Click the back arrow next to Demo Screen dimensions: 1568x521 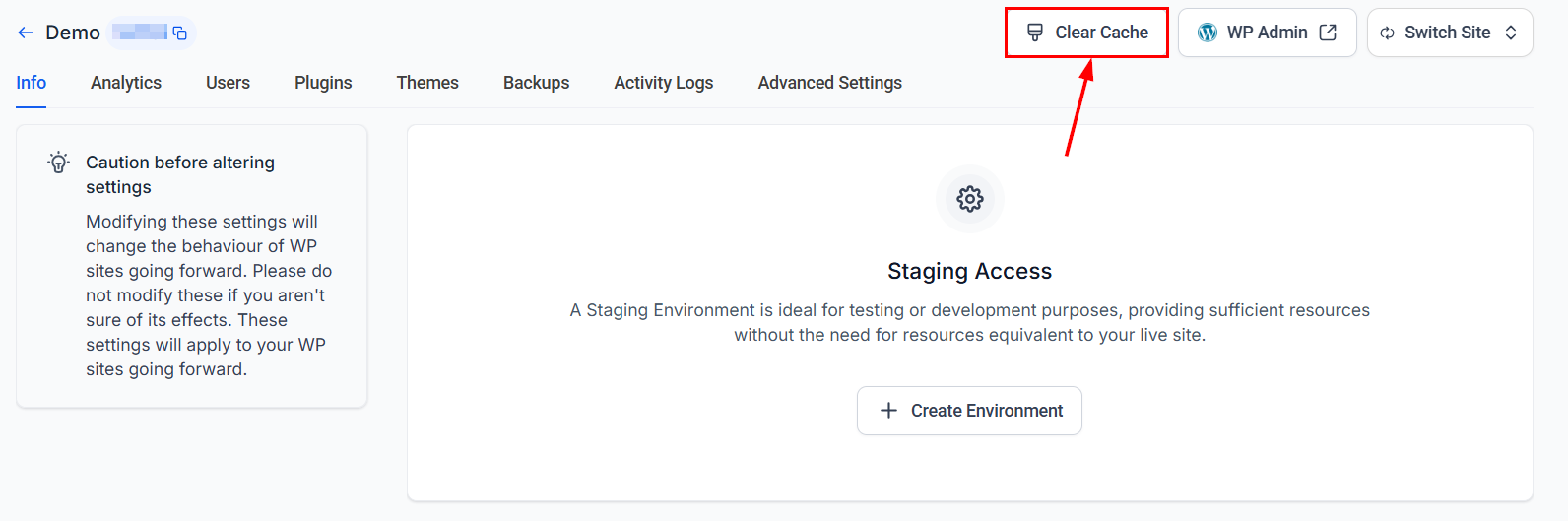coord(26,33)
